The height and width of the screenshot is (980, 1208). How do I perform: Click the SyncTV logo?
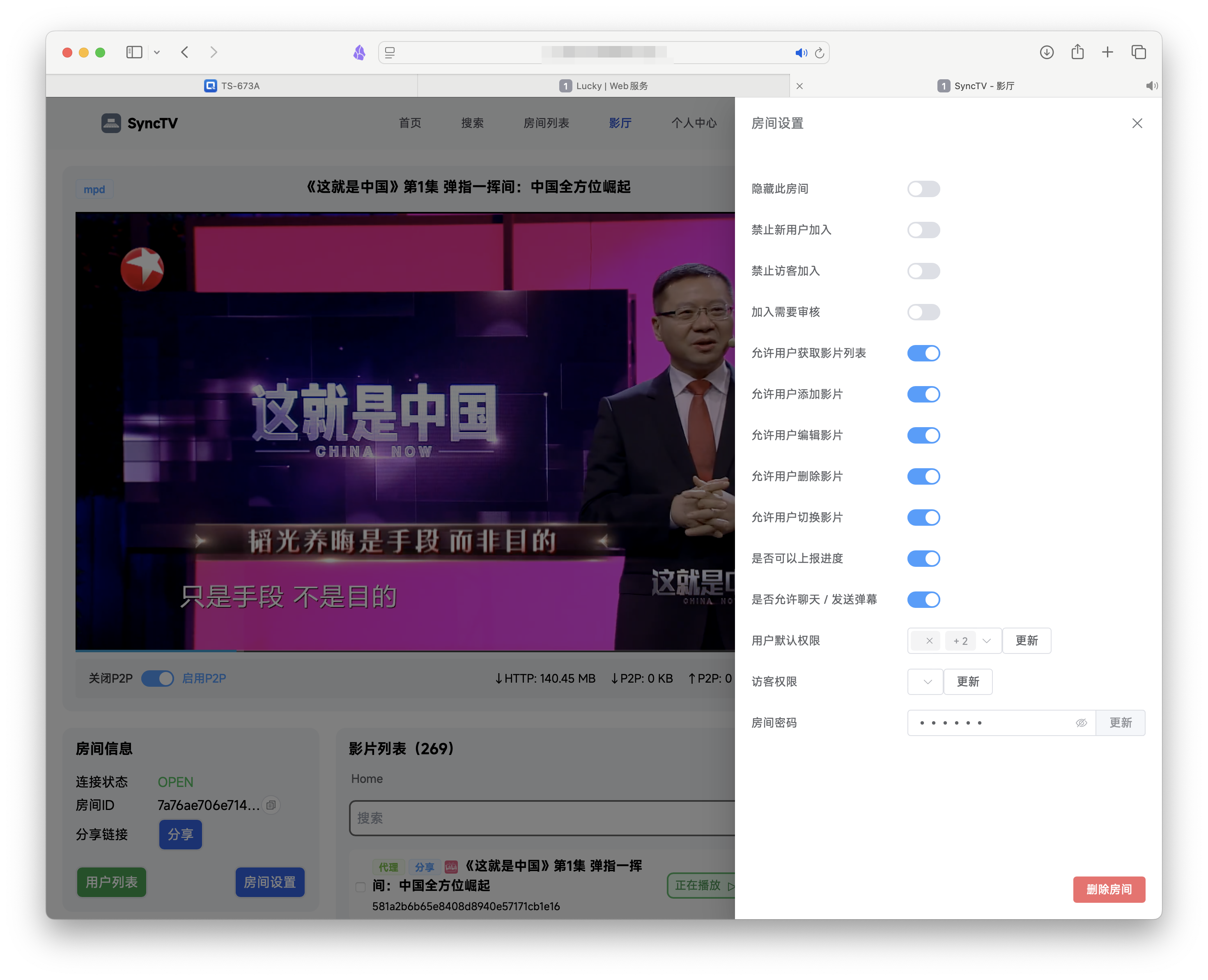[x=139, y=123]
